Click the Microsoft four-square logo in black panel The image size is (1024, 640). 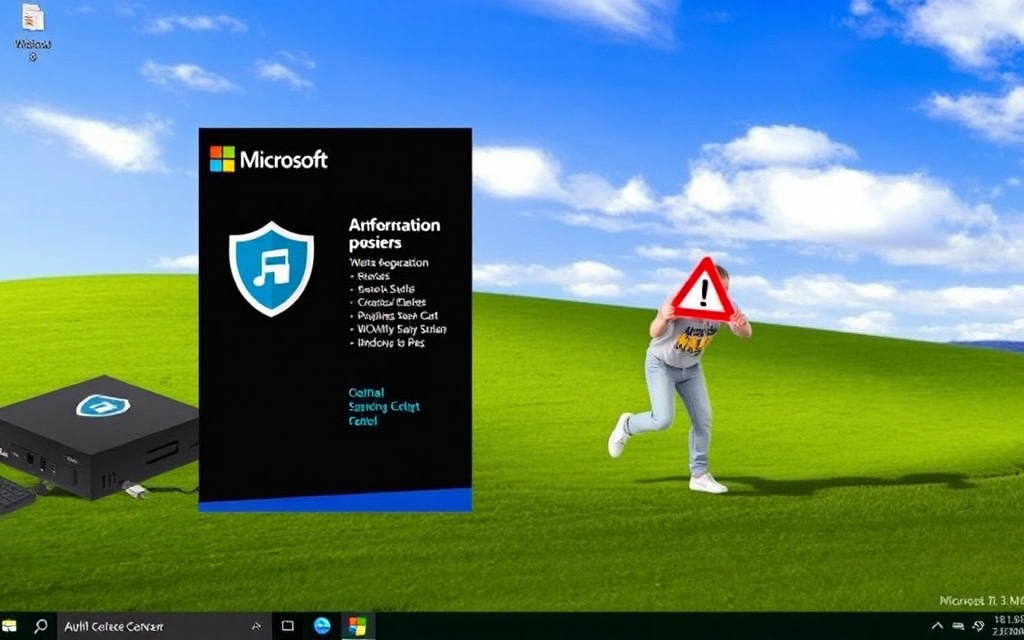222,159
